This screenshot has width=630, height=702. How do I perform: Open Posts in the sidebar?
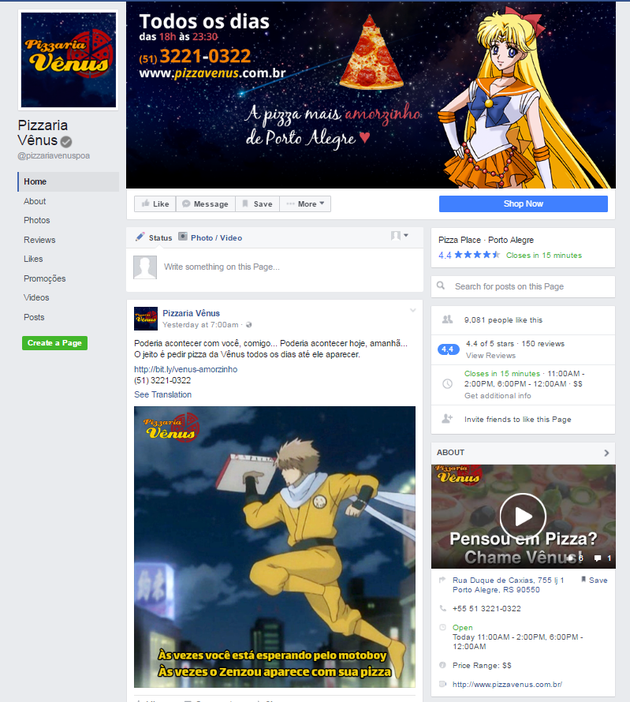[34, 317]
